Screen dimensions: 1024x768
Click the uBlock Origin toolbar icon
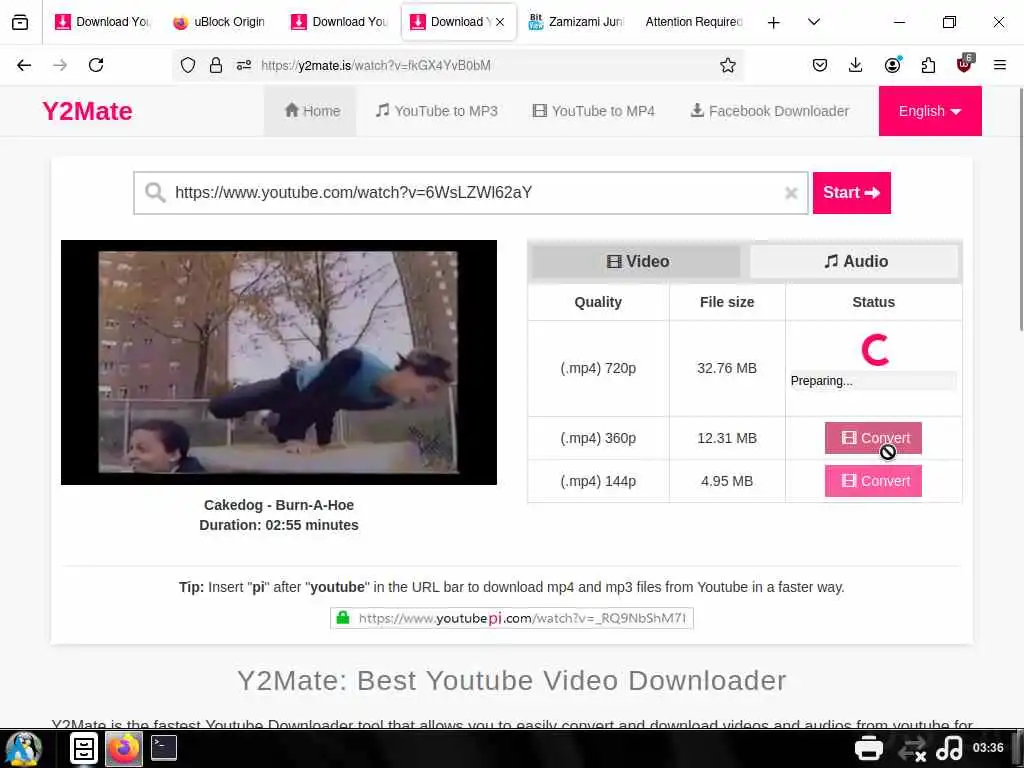[965, 64]
